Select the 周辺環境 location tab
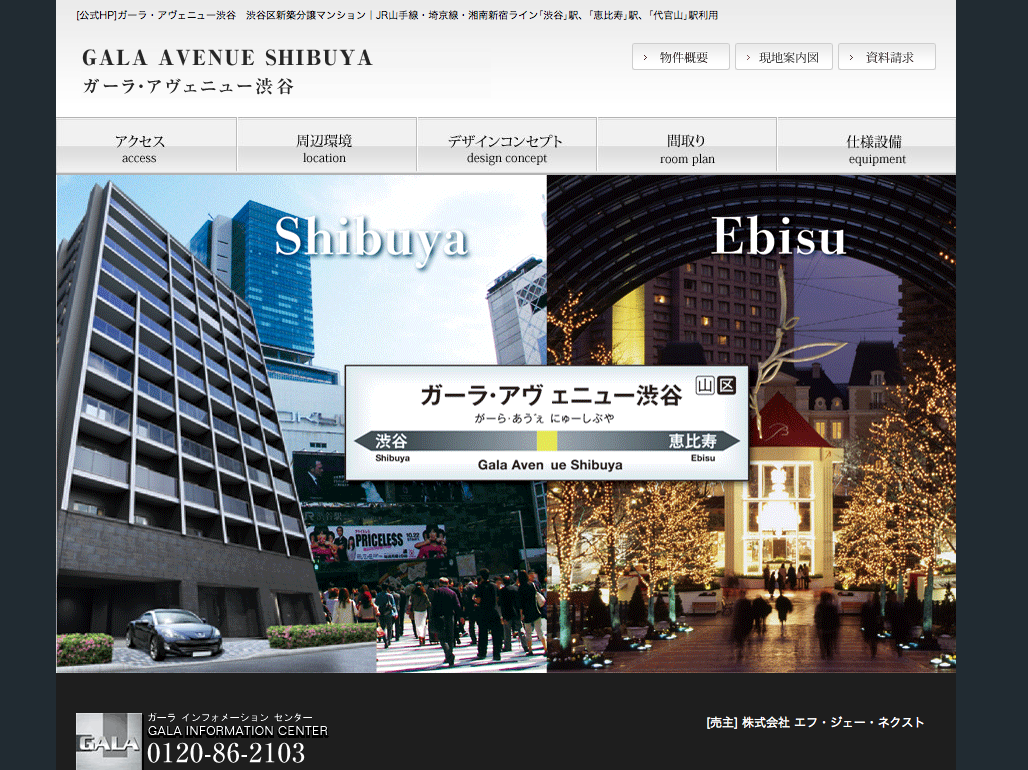The image size is (1028, 770). pos(326,146)
